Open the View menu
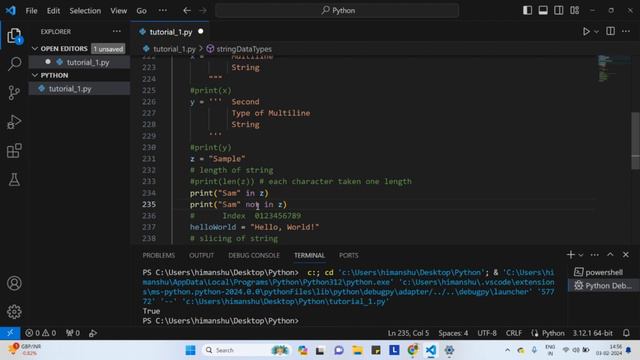 118,11
